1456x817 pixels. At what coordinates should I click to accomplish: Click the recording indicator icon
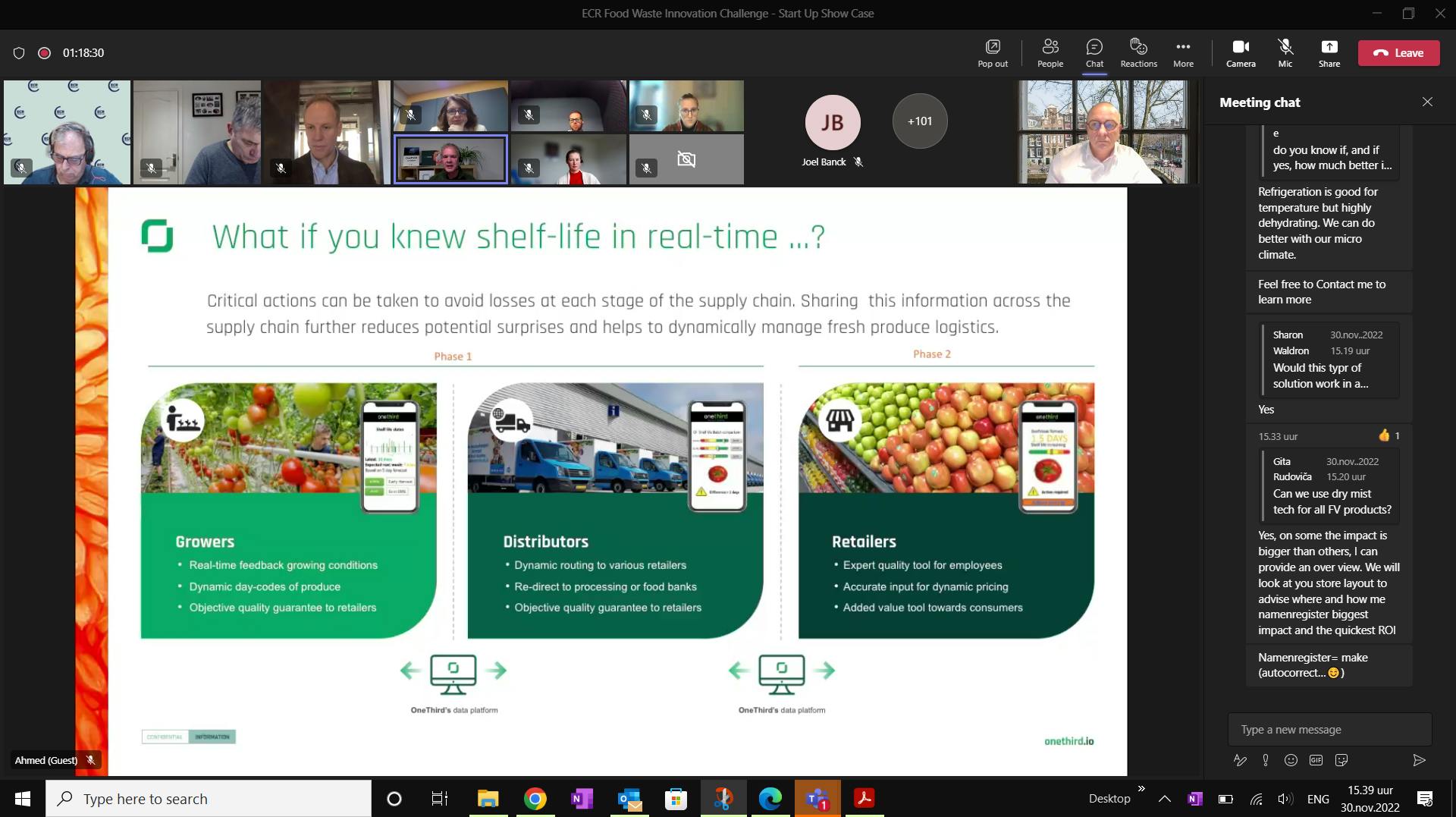click(x=44, y=53)
